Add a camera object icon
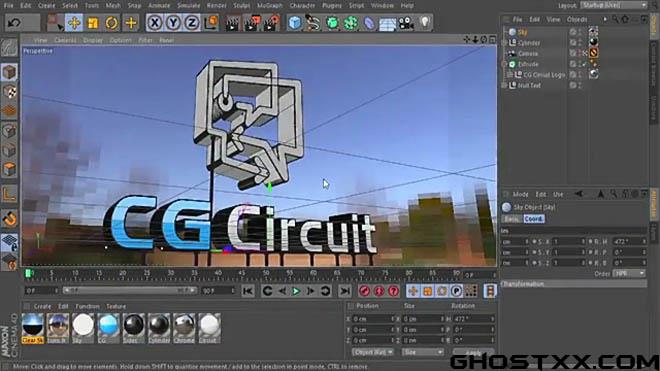 click(x=406, y=23)
